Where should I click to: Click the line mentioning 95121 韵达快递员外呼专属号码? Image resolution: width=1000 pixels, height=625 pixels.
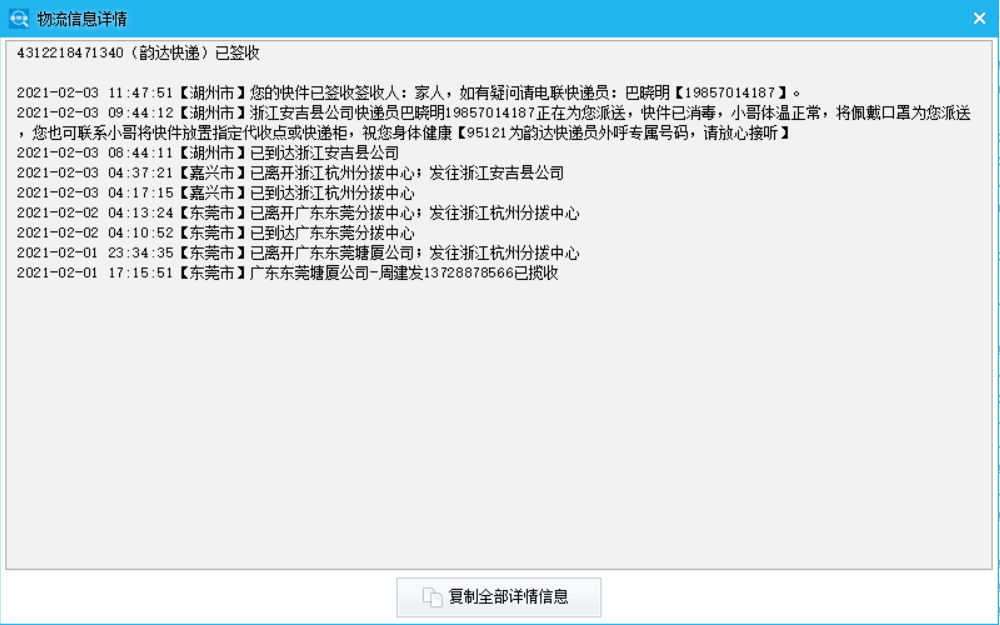(406, 133)
